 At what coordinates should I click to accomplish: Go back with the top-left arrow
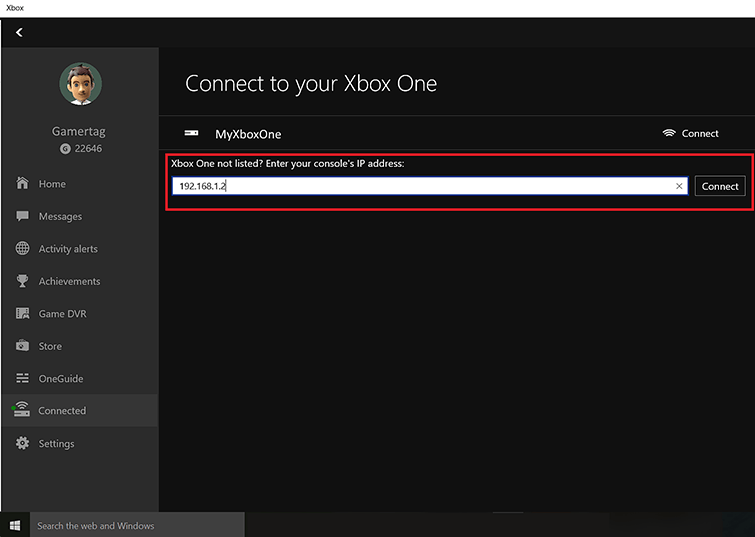click(19, 32)
